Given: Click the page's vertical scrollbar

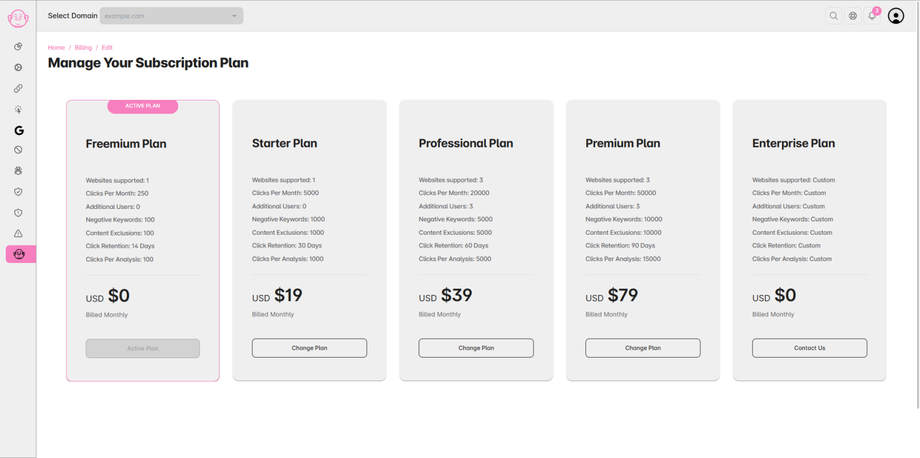Looking at the screenshot, I should point(917,200).
